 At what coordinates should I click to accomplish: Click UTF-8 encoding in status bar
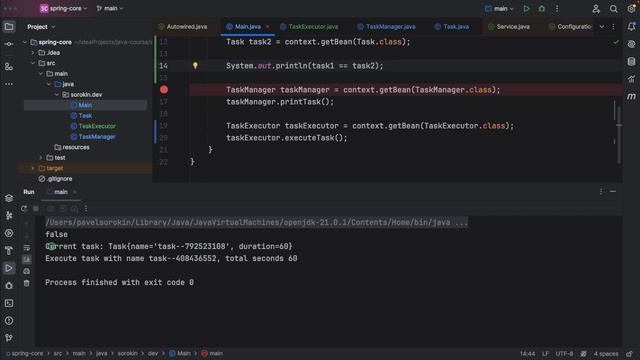(x=564, y=353)
